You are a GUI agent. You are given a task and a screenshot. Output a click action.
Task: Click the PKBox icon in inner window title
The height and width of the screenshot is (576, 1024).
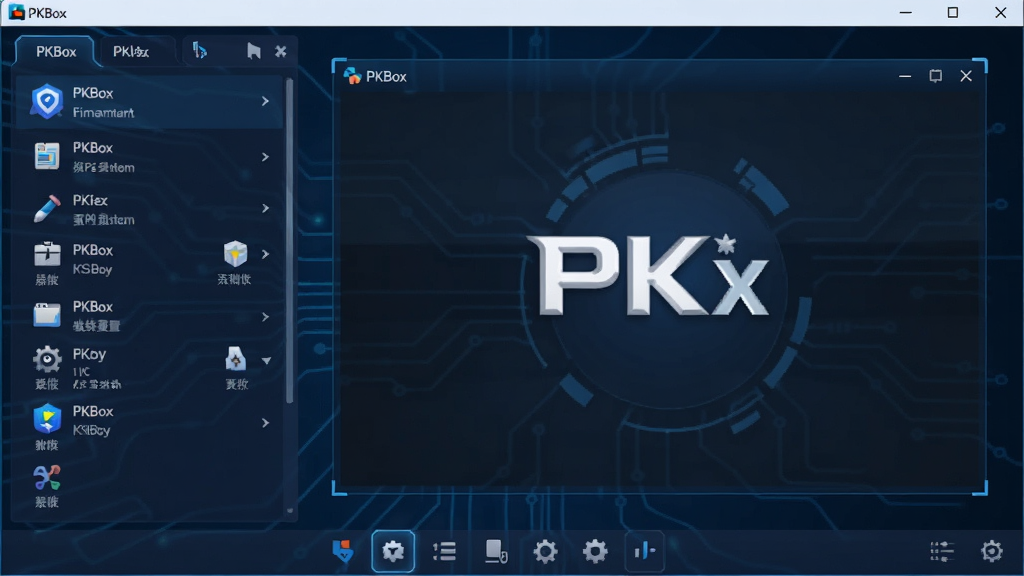(353, 76)
